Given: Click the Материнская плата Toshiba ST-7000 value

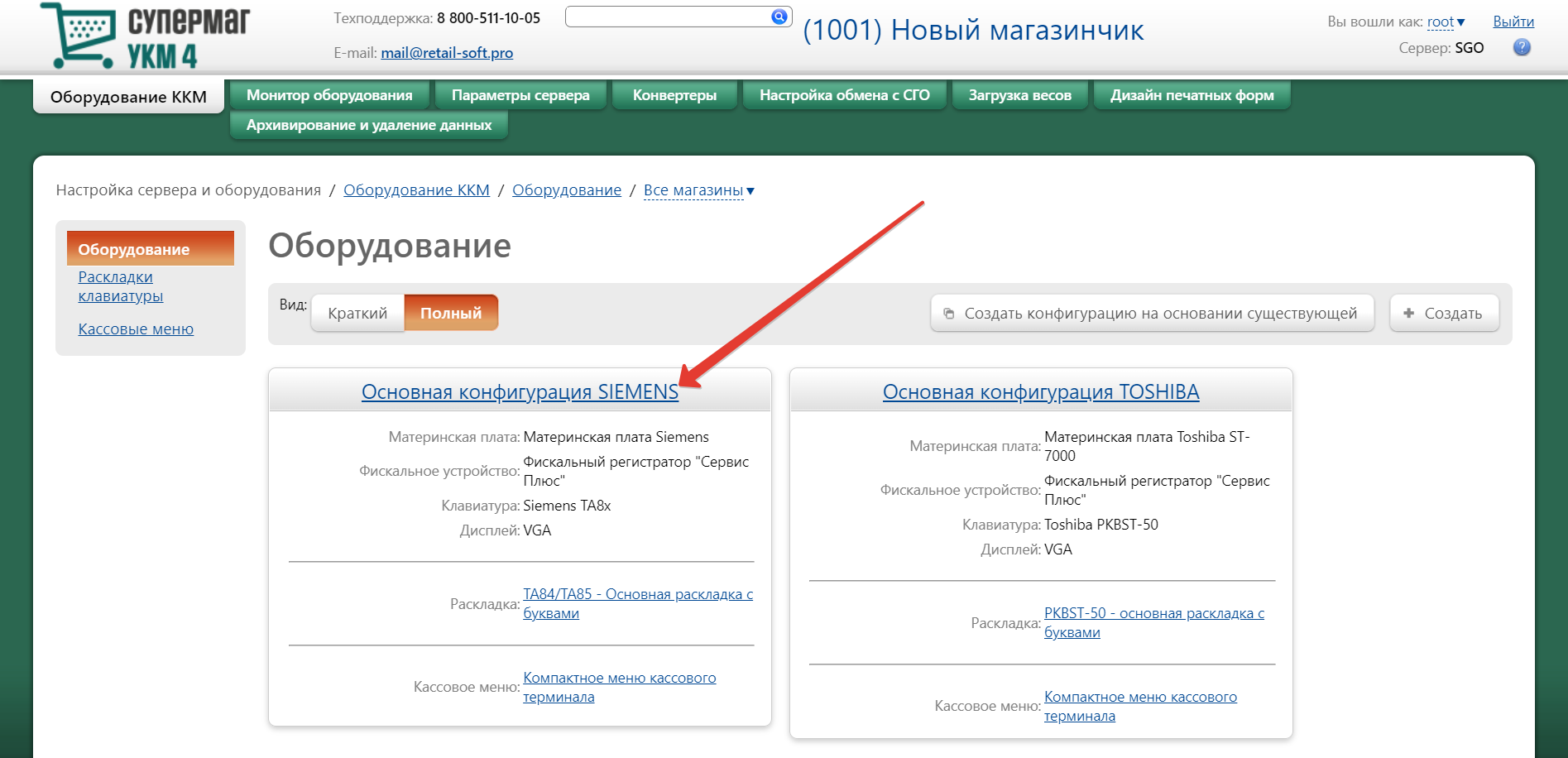Looking at the screenshot, I should point(1147,446).
